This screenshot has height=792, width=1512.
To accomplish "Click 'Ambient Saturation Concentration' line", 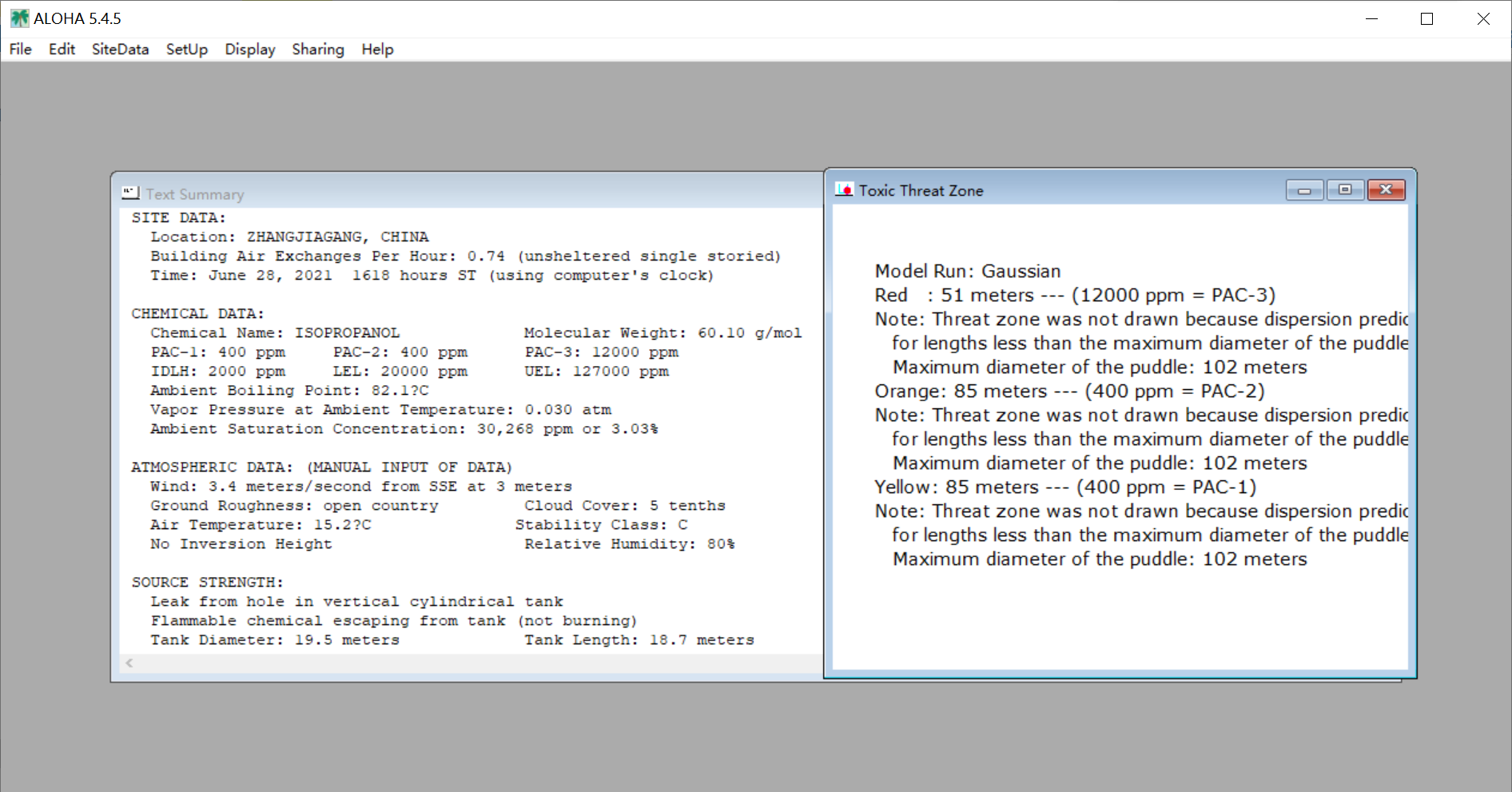I will tap(404, 428).
